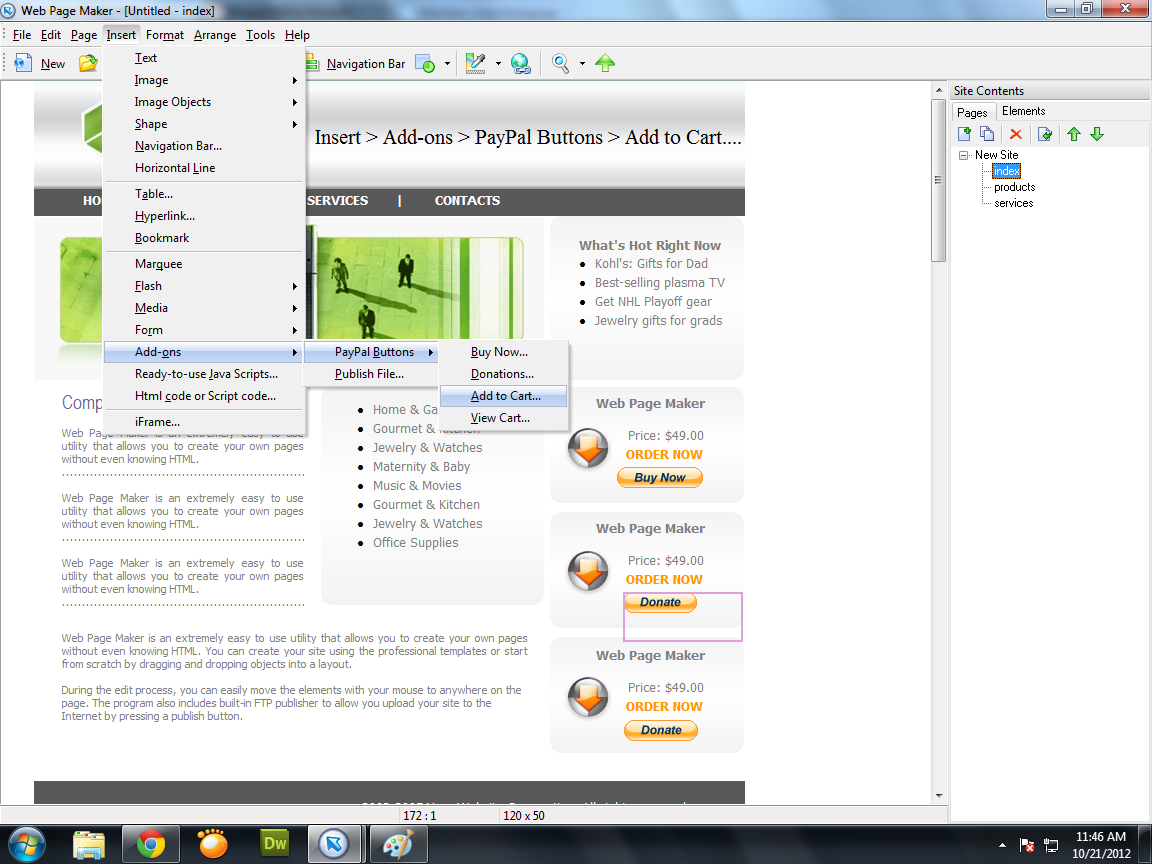Open the File menu
This screenshot has width=1152, height=864.
tap(22, 35)
